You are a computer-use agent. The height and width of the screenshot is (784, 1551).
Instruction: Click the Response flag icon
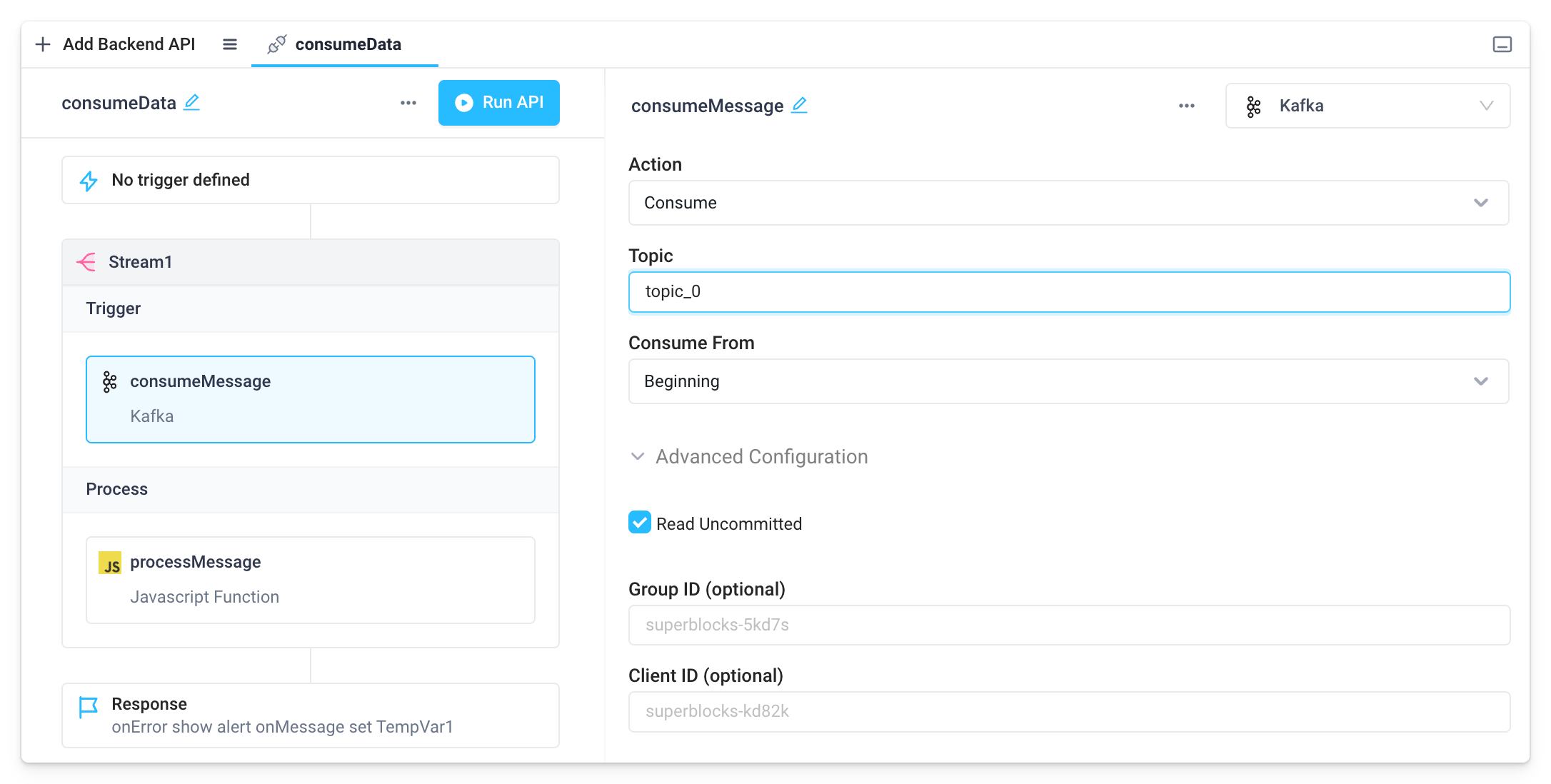(x=87, y=706)
